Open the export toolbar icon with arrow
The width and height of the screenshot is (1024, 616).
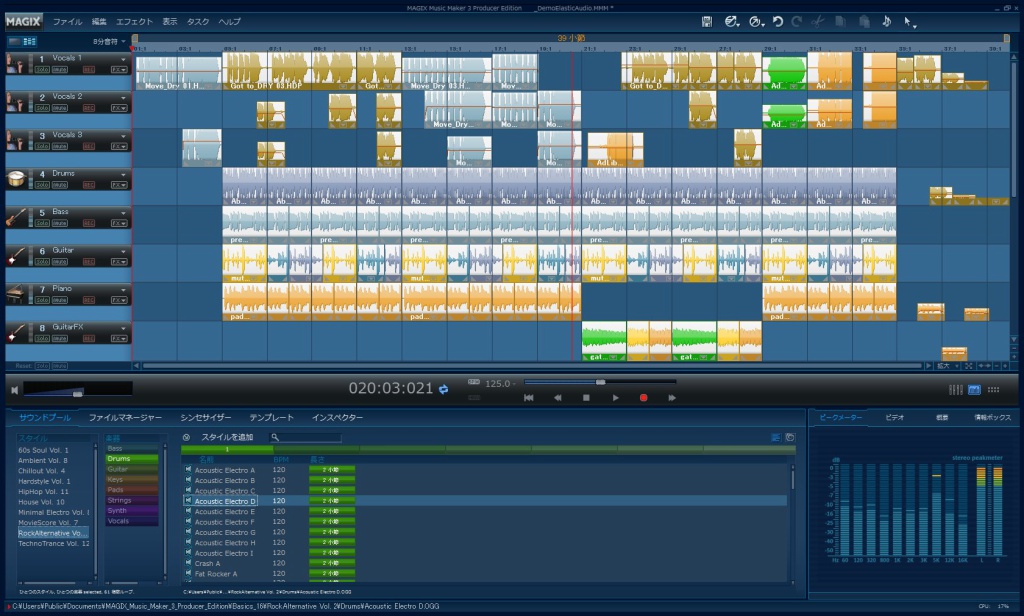[x=756, y=22]
